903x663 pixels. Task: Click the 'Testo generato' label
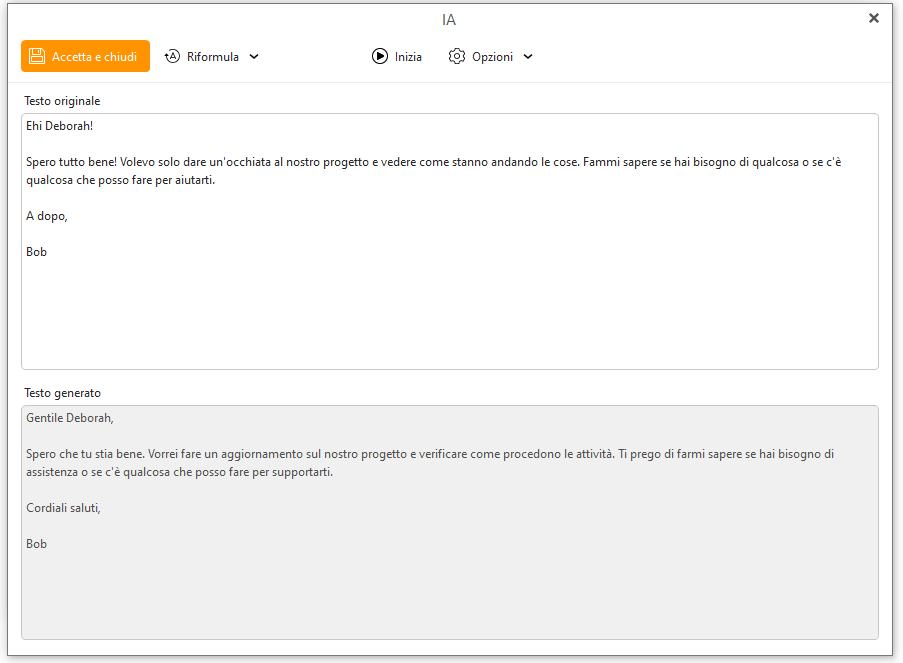point(62,393)
